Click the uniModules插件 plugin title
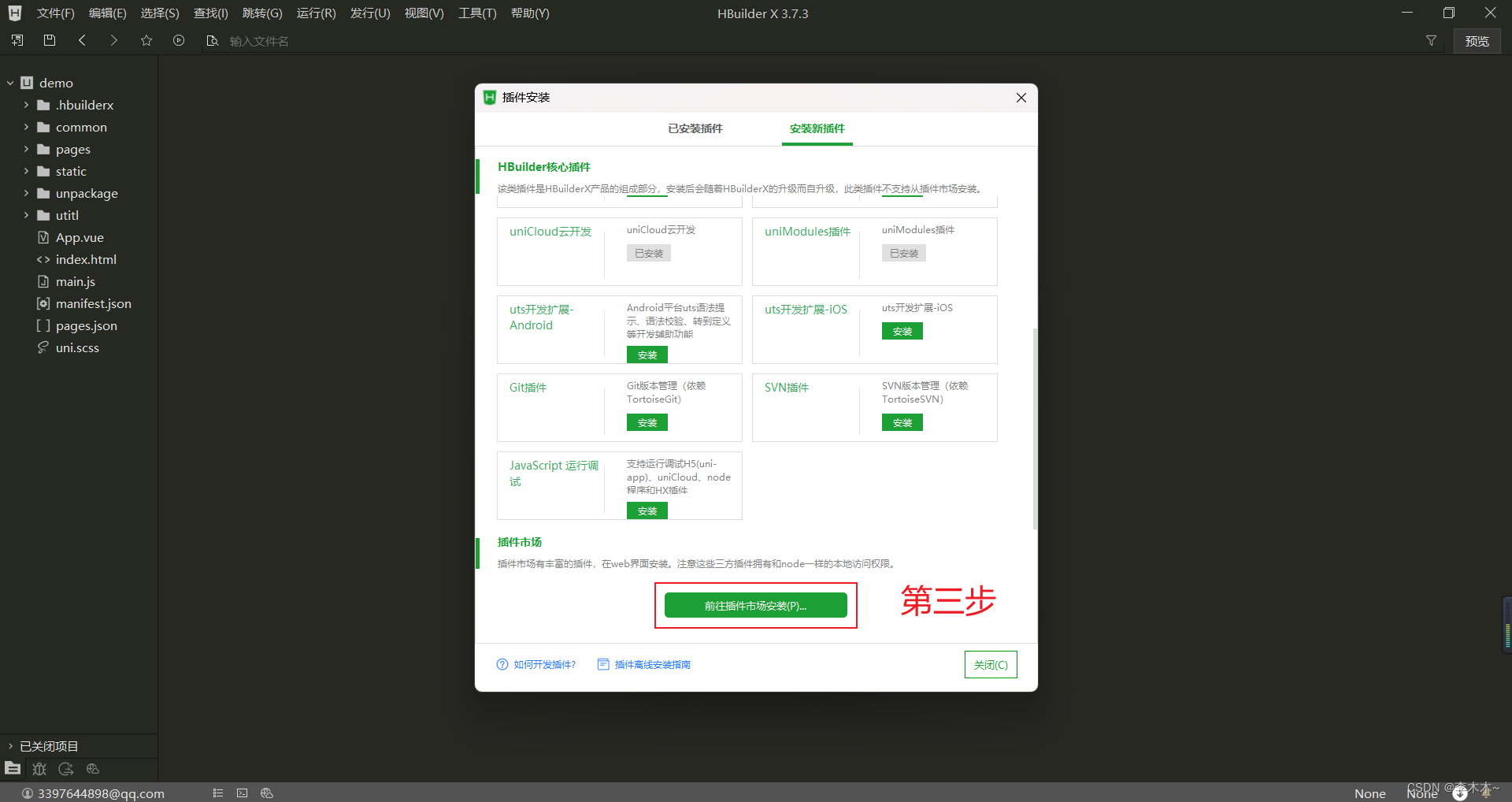1512x802 pixels. tap(807, 231)
